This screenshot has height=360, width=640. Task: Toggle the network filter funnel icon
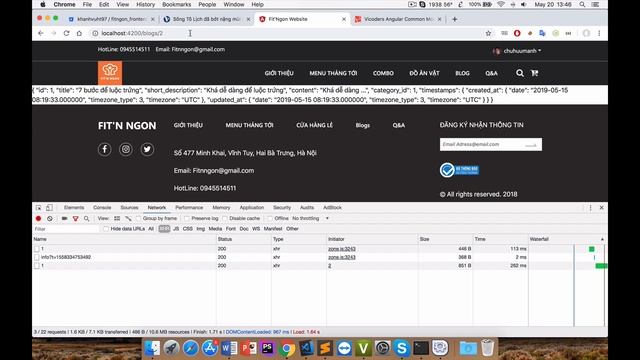[76, 218]
